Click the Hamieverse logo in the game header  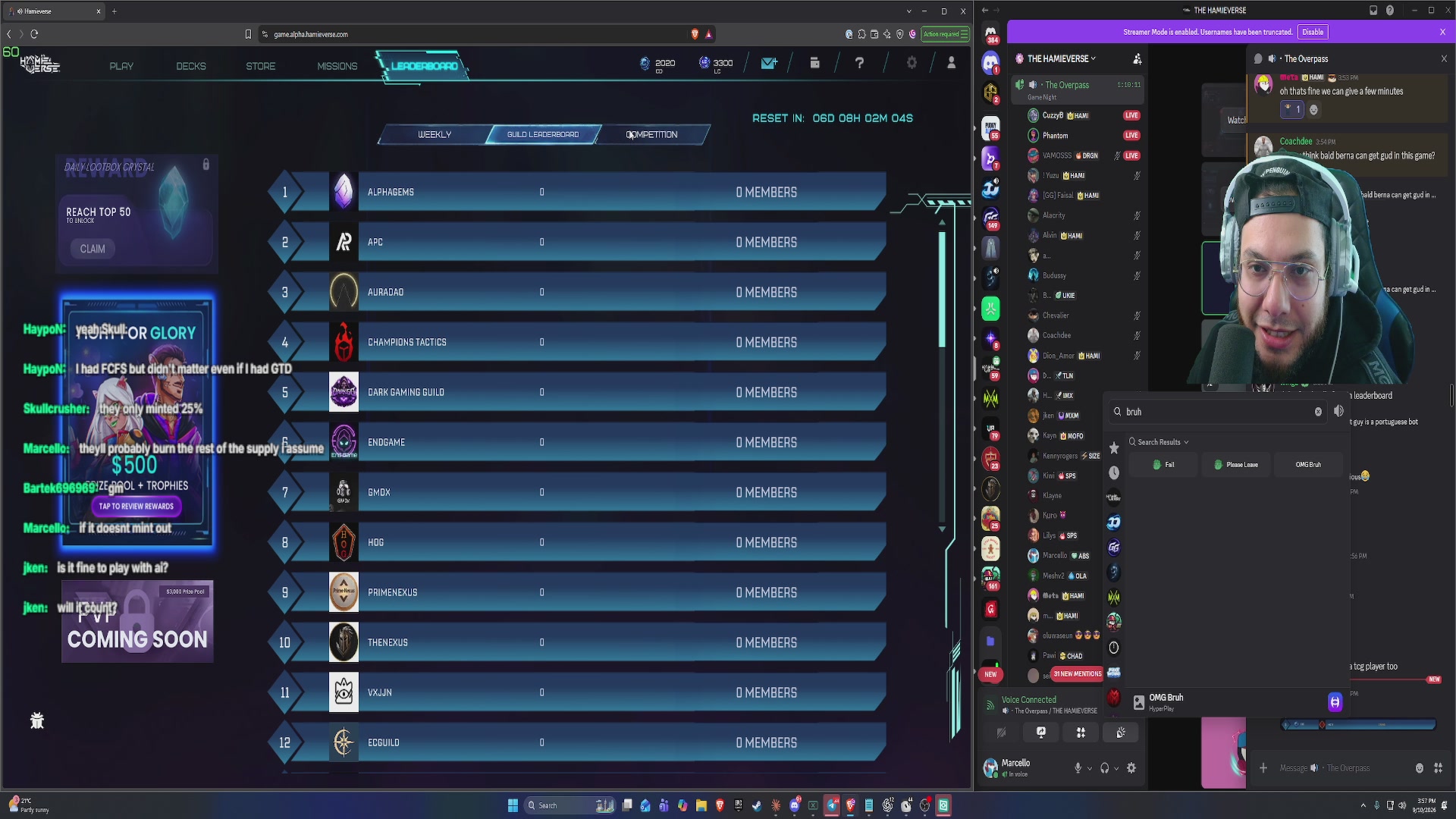coord(39,65)
